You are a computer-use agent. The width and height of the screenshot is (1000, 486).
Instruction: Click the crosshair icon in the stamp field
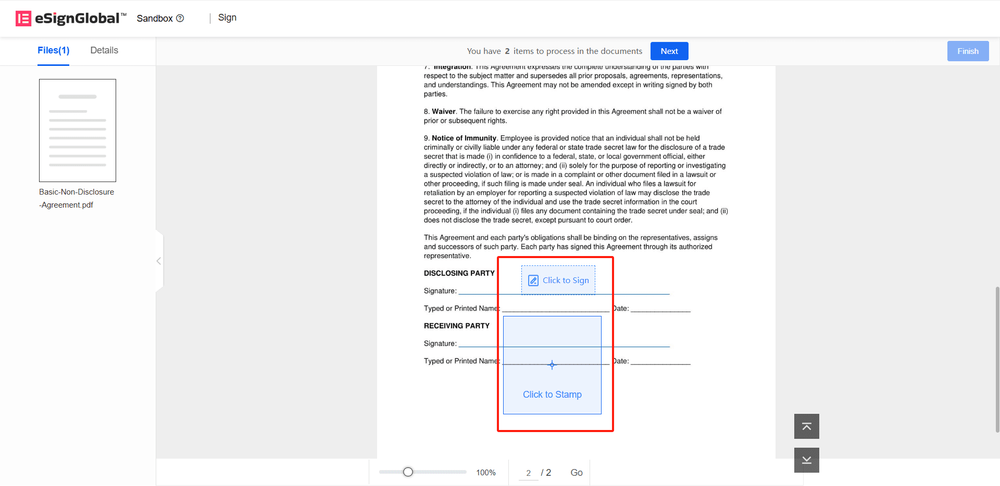[552, 365]
